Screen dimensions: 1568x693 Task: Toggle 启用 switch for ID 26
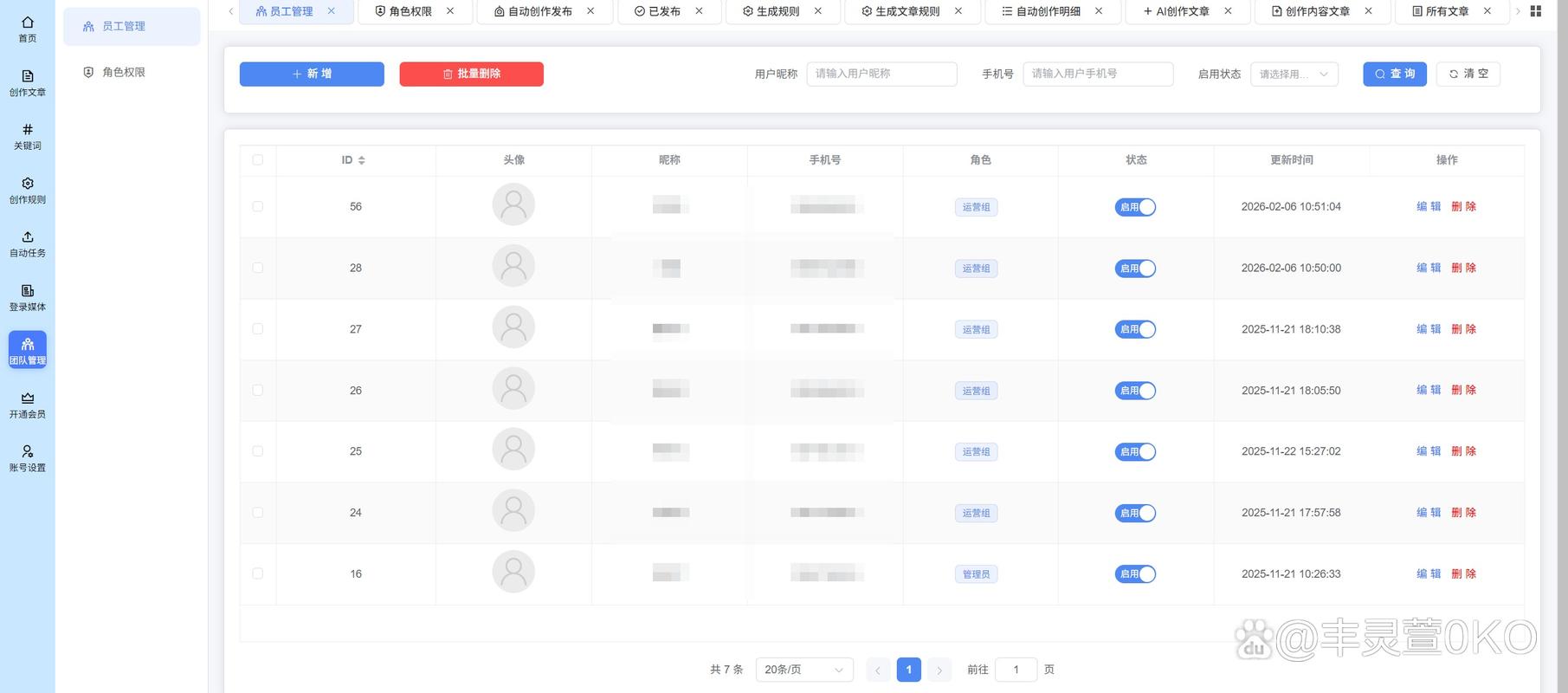pos(1135,391)
